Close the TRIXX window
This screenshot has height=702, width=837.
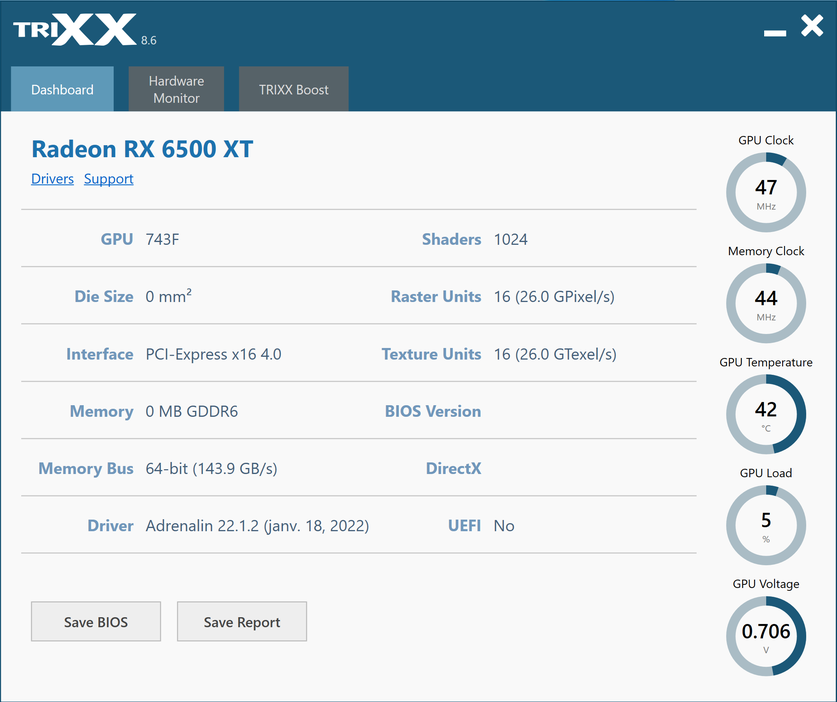812,26
